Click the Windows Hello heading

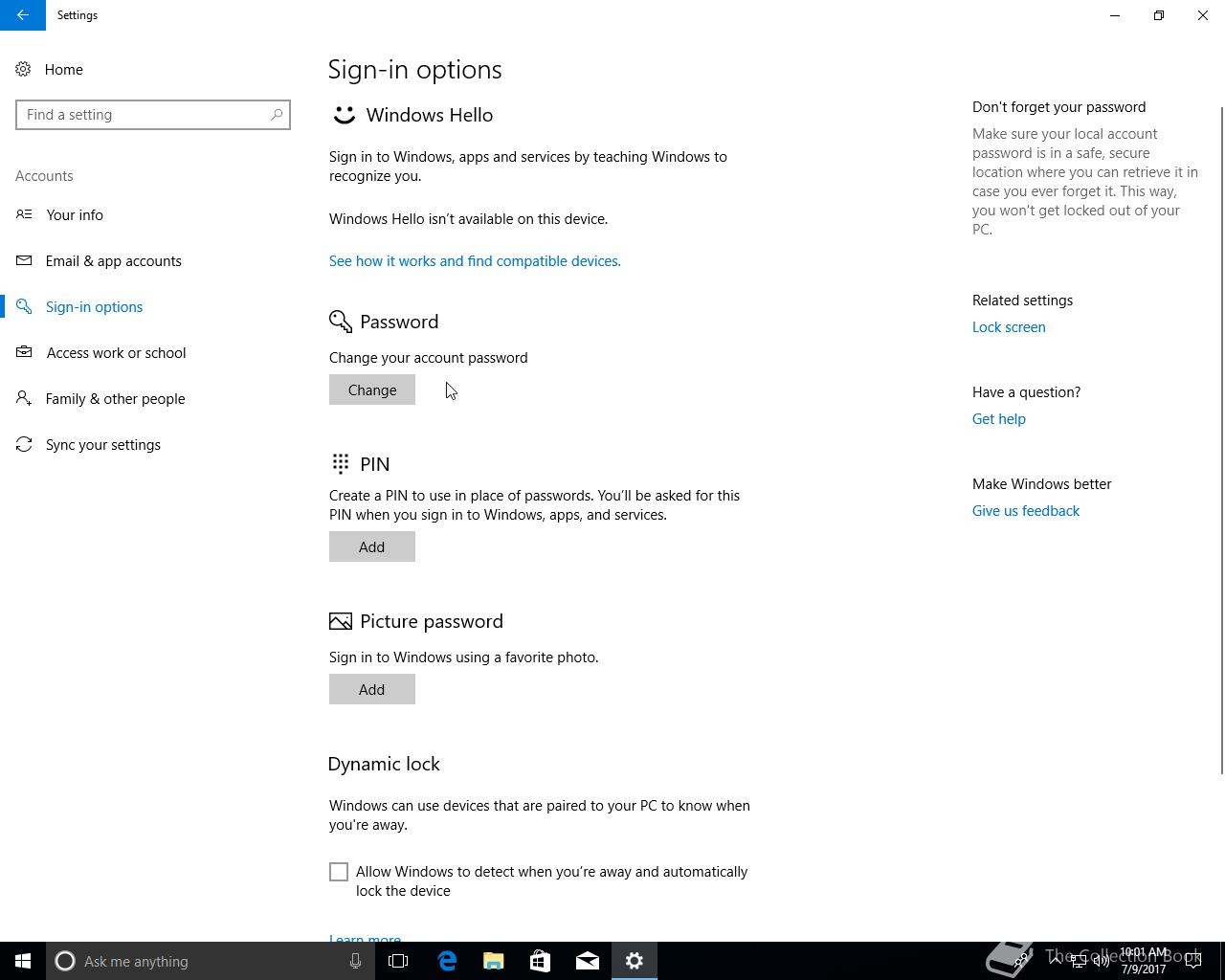click(430, 115)
